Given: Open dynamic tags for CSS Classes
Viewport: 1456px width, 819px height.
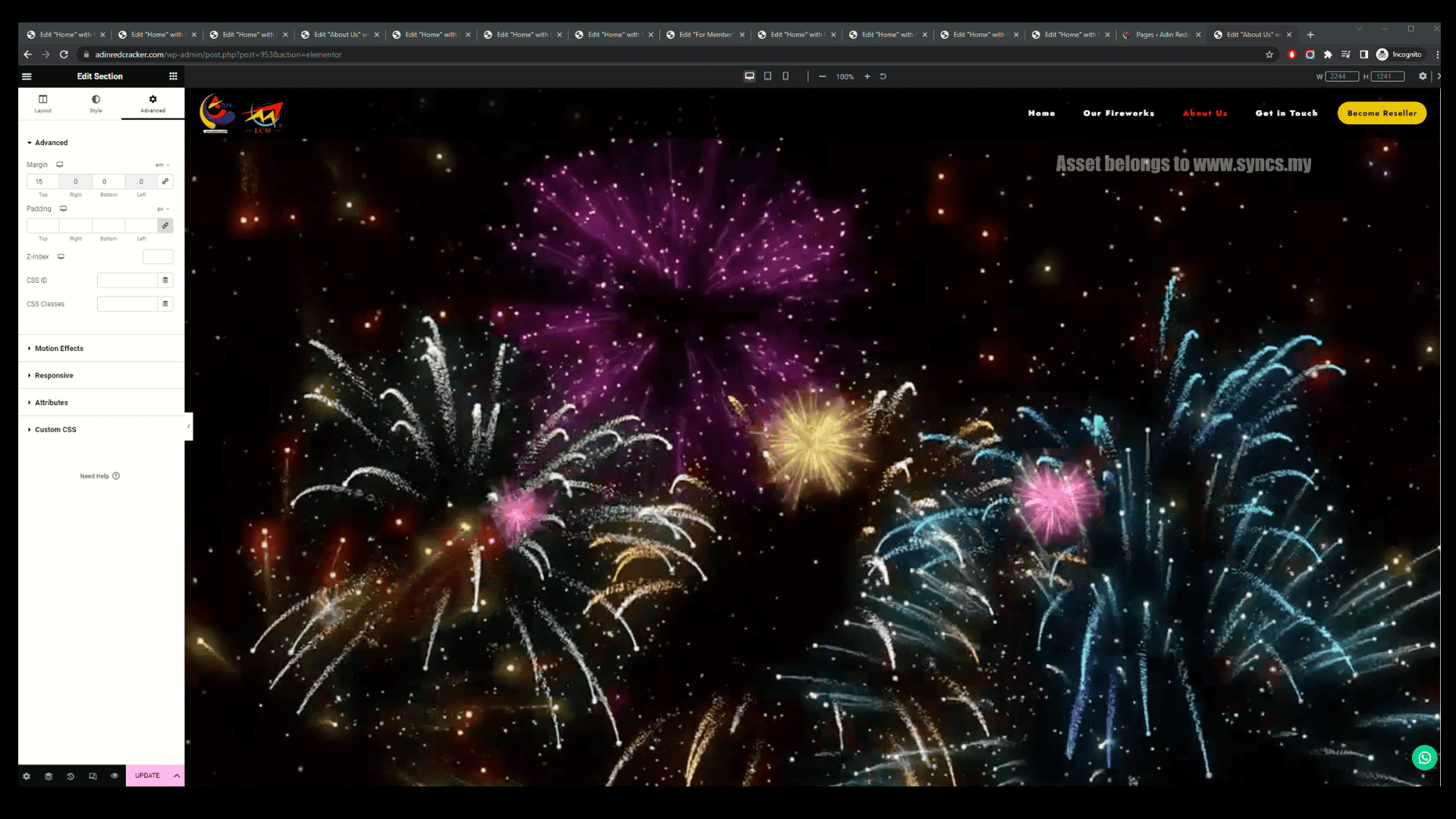Looking at the screenshot, I should click(165, 303).
